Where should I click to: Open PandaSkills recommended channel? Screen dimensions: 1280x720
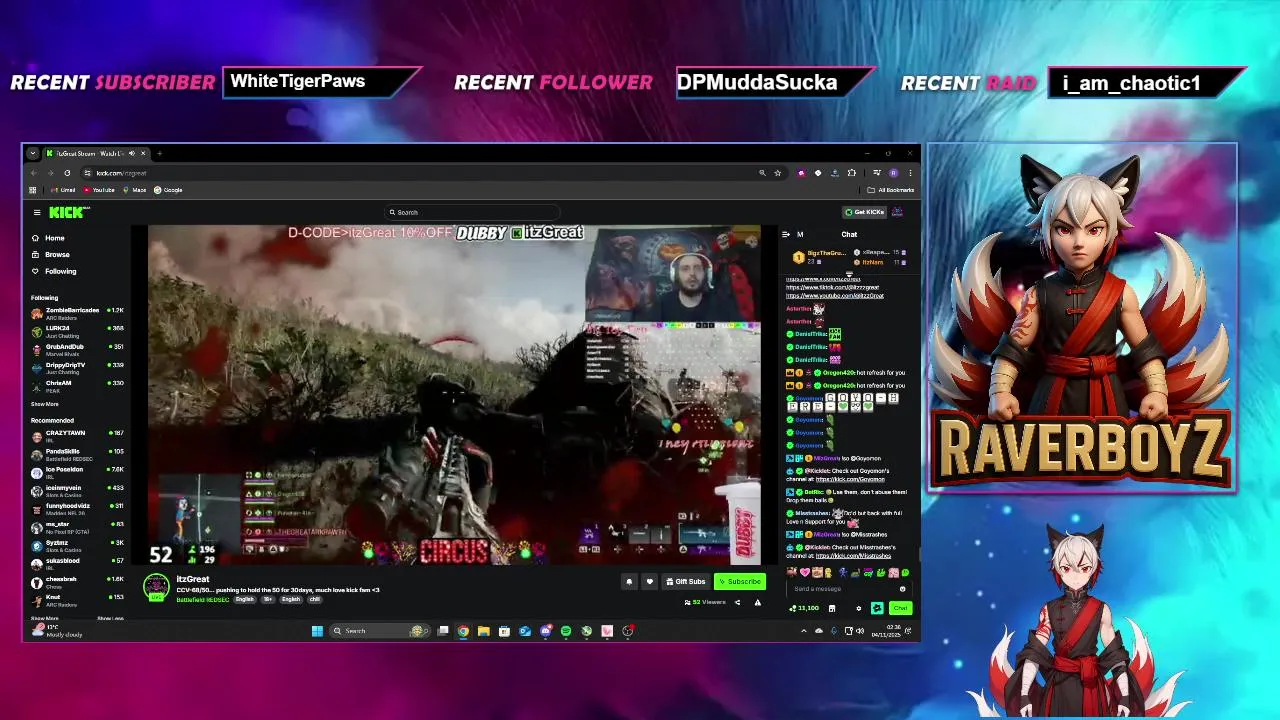(x=78, y=453)
